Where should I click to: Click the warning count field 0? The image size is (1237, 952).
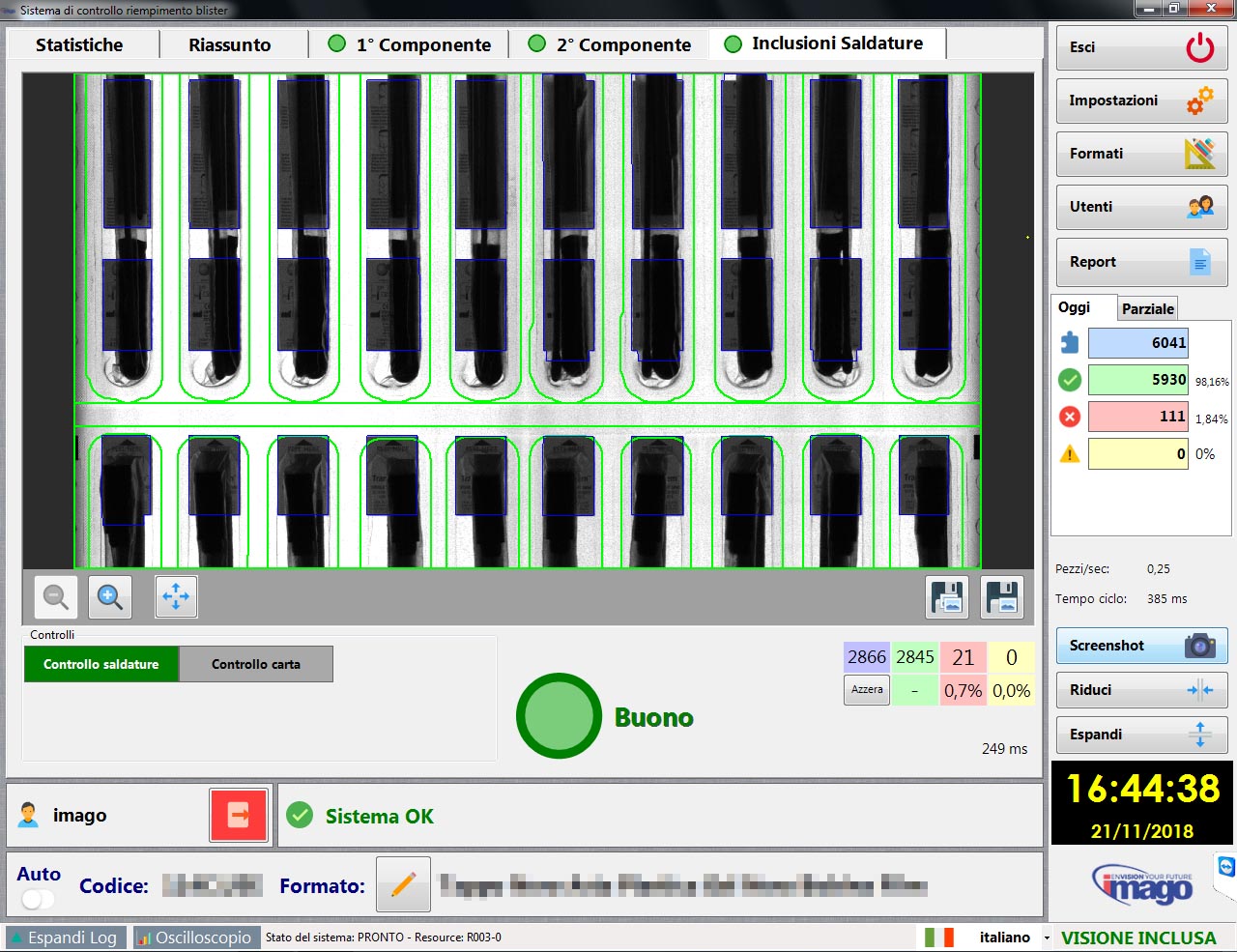tap(1138, 453)
